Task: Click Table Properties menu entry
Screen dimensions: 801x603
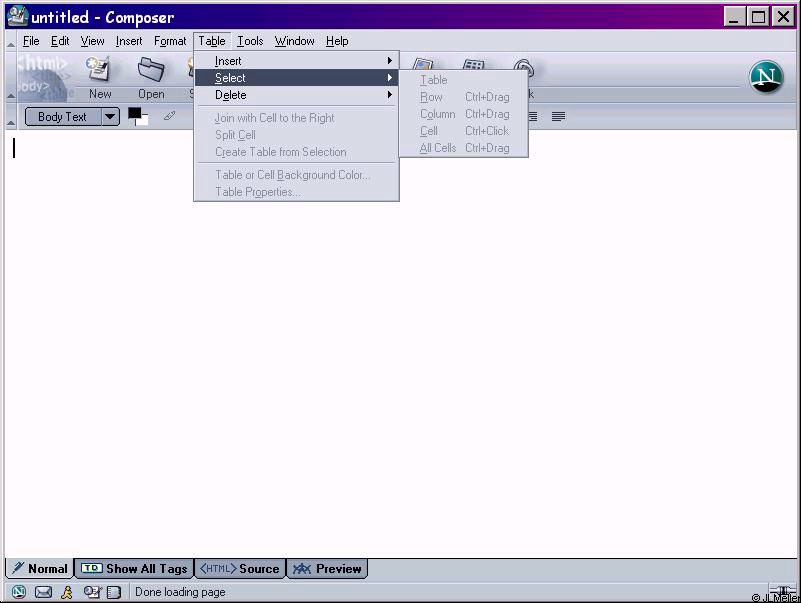Action: coord(296,192)
